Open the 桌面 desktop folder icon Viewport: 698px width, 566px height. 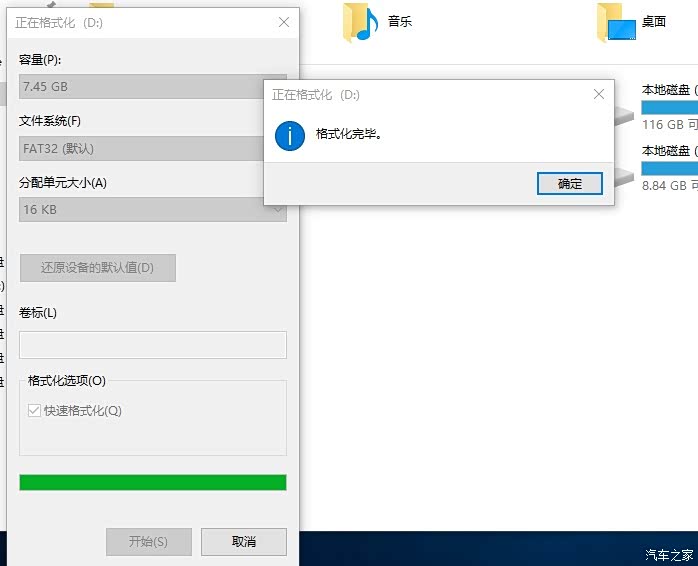pos(616,22)
